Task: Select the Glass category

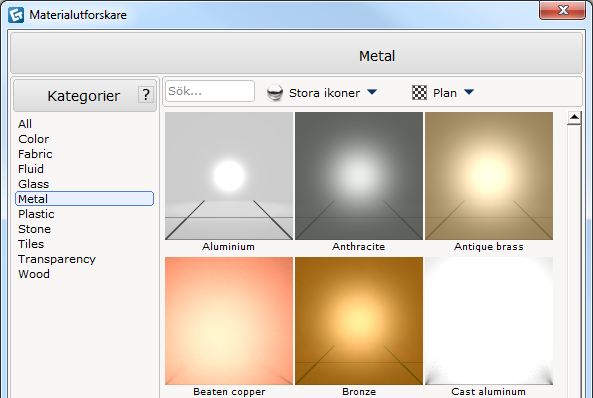Action: (x=34, y=184)
